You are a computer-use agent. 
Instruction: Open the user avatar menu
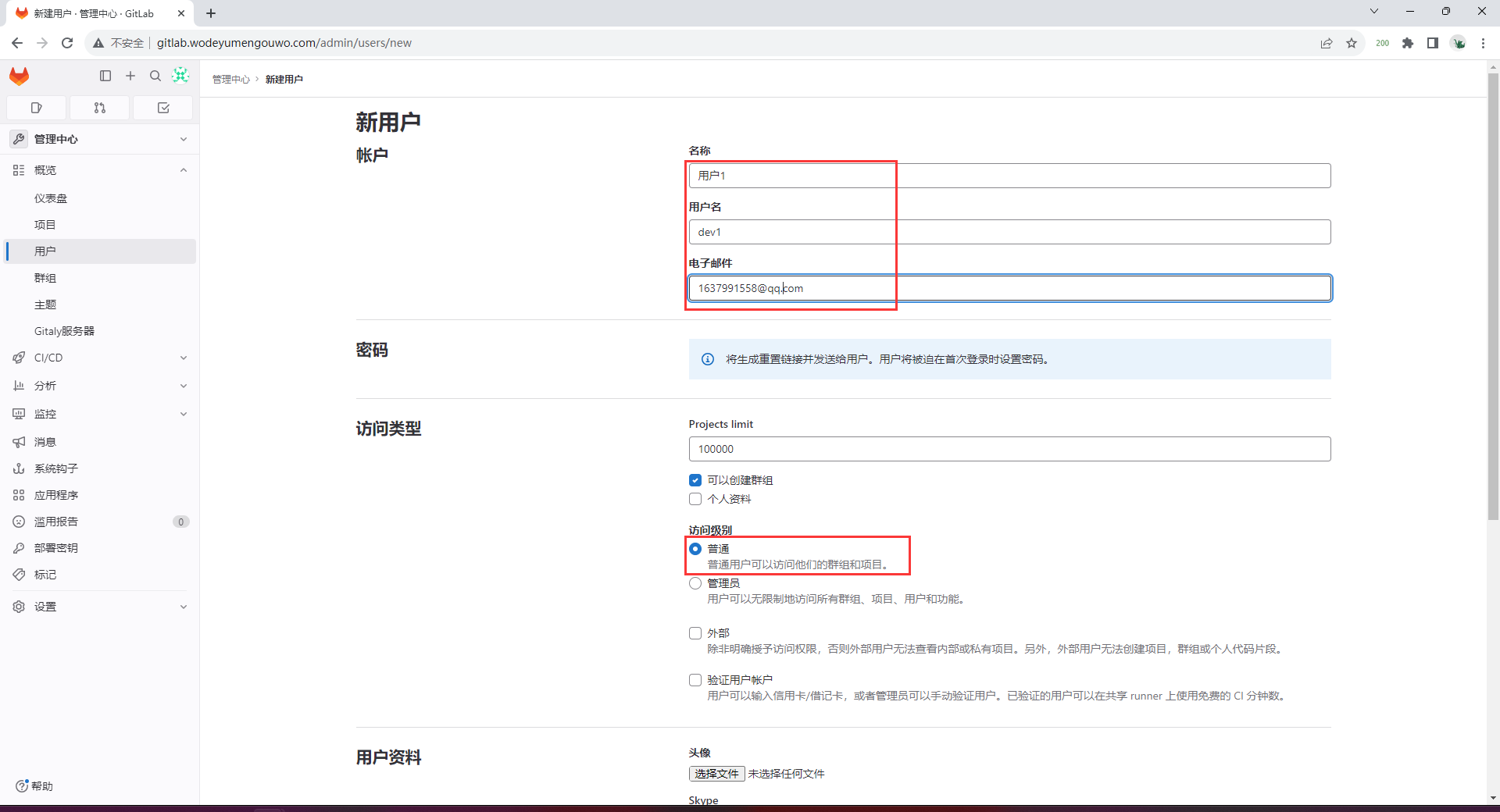click(x=180, y=75)
